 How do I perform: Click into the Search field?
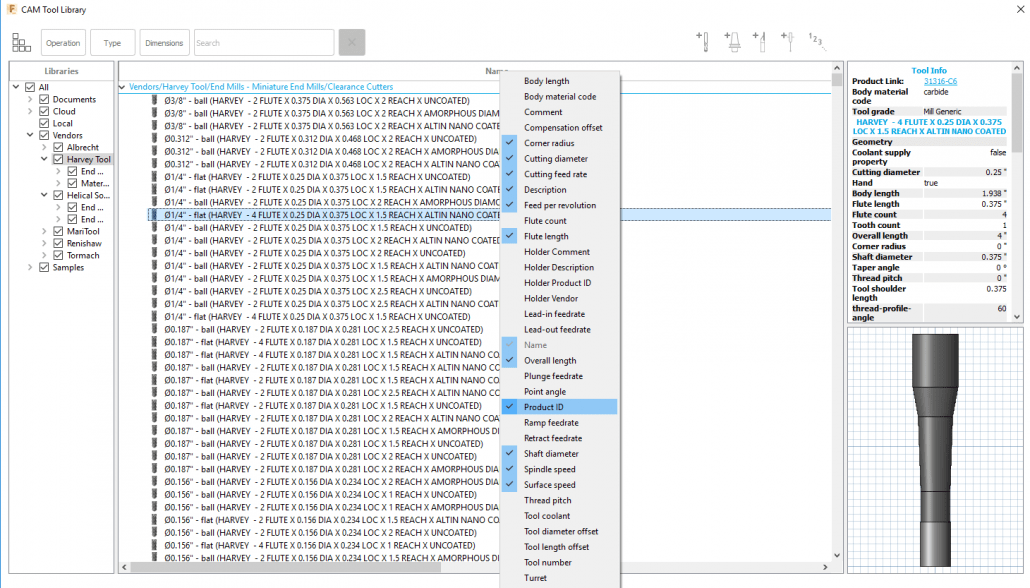point(264,43)
